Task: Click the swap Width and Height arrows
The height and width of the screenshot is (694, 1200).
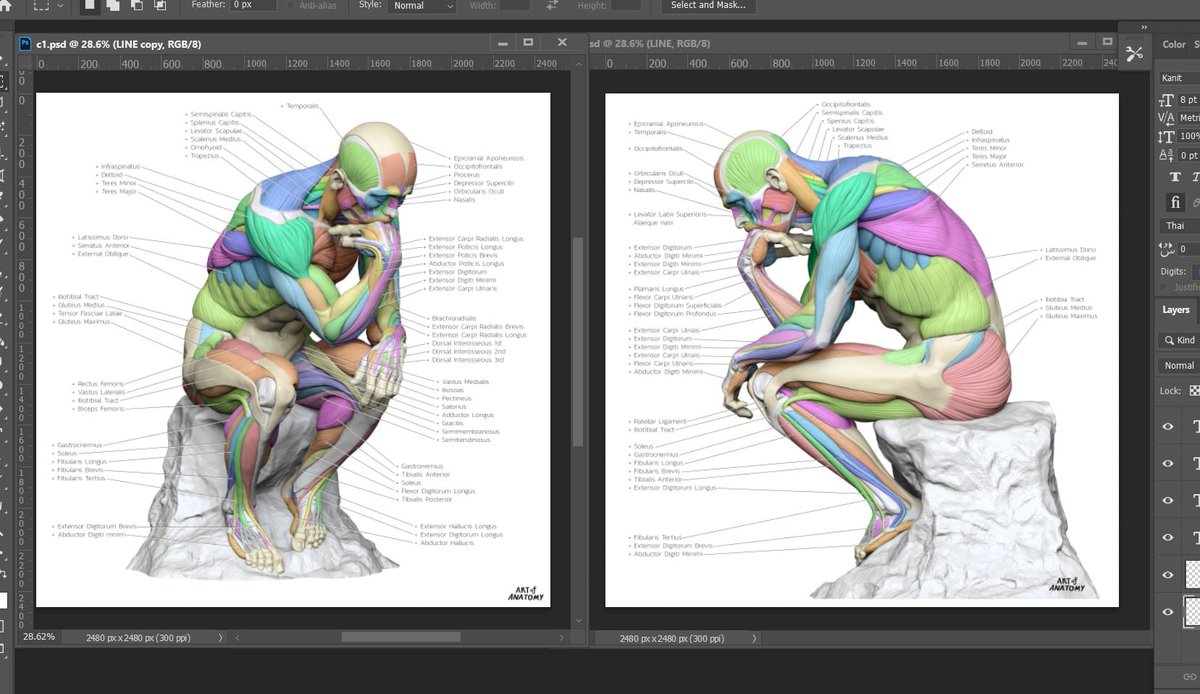Action: 551,6
